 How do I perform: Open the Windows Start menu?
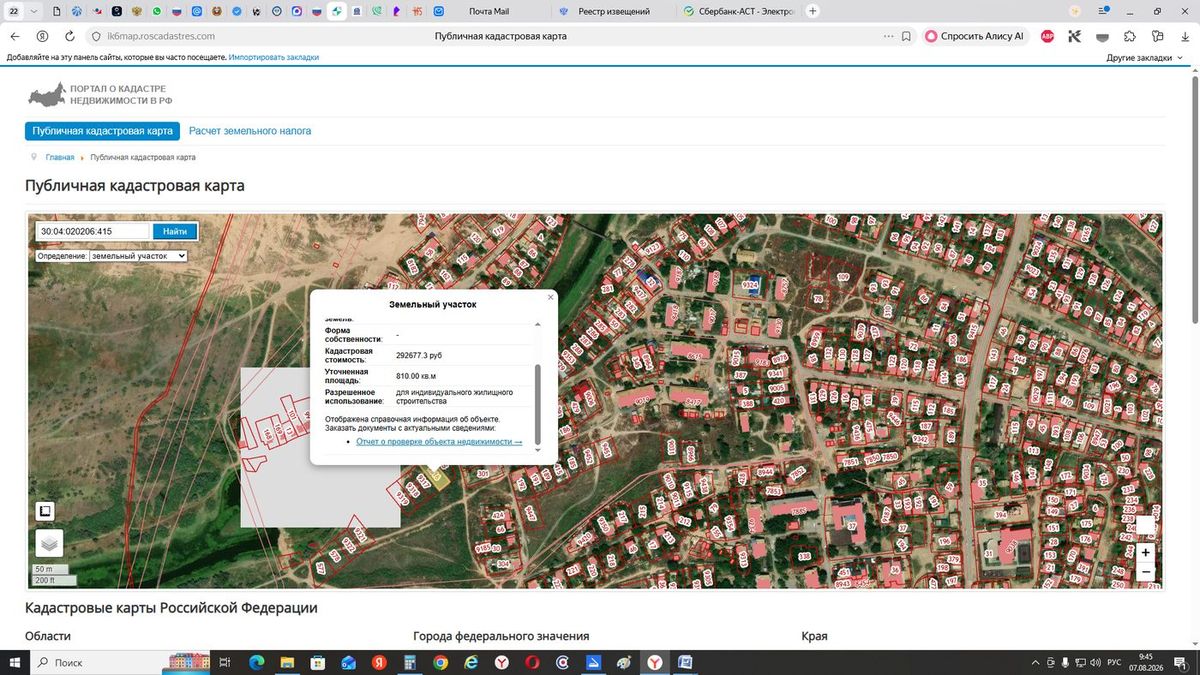(15, 662)
